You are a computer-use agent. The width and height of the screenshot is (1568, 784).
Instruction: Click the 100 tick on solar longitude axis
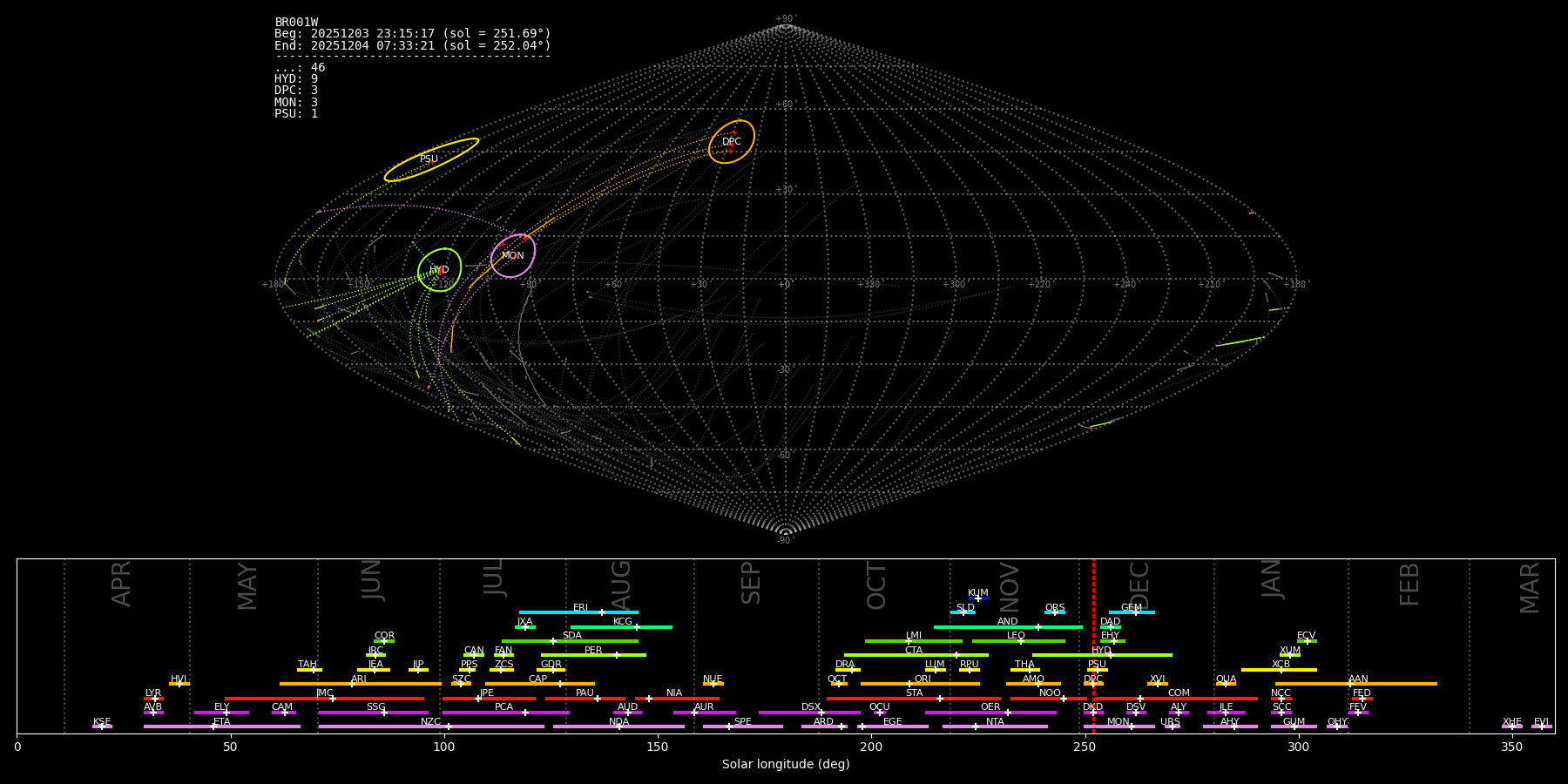tap(444, 747)
